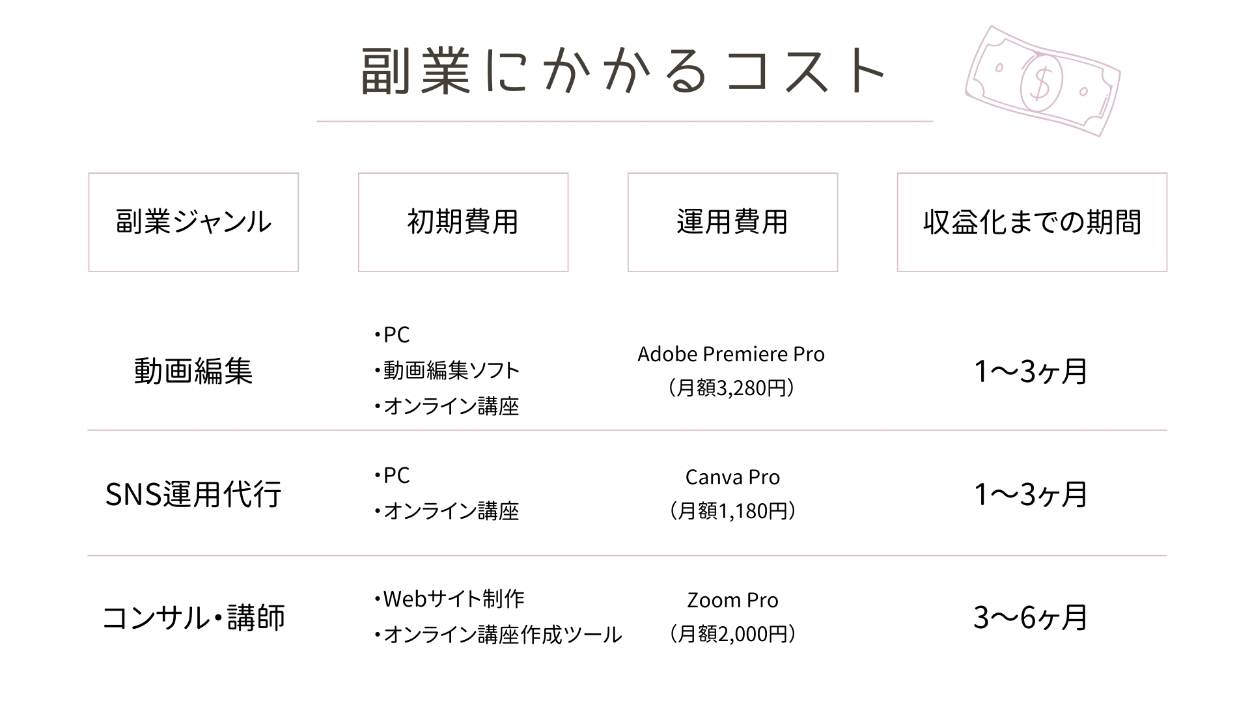
Task: Select the 副業にかかるコスト title text
Action: 624,74
